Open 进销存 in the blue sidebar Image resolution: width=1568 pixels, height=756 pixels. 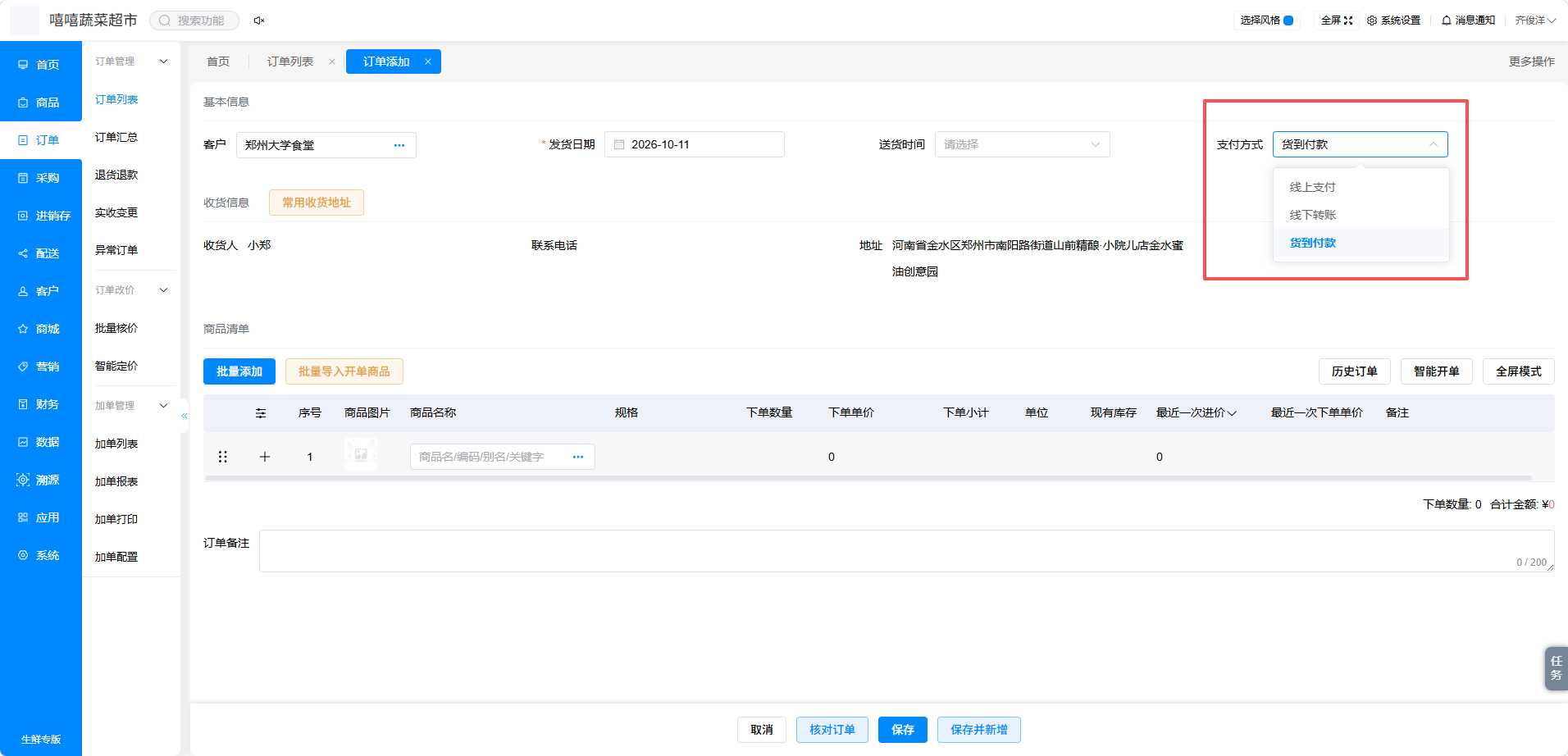pos(41,216)
